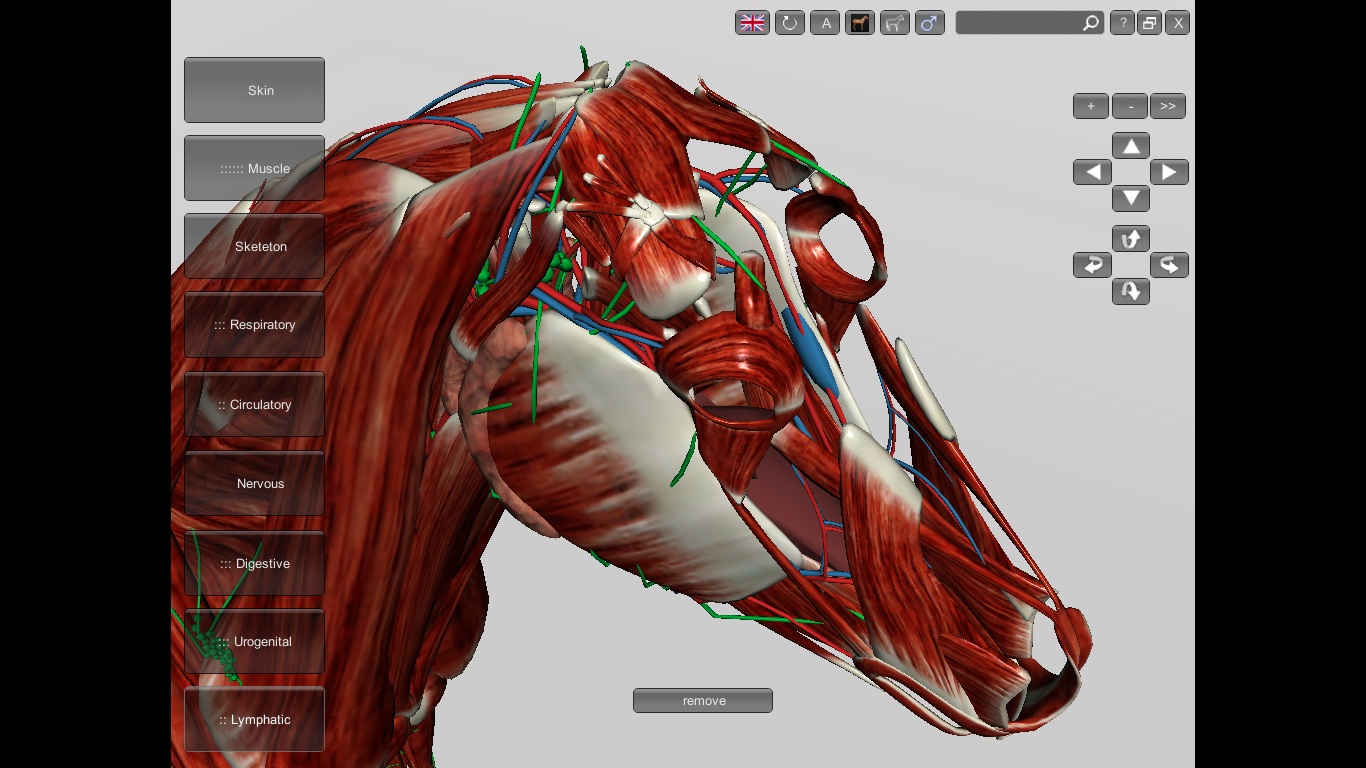
Task: Click the UK flag language button
Action: [752, 23]
